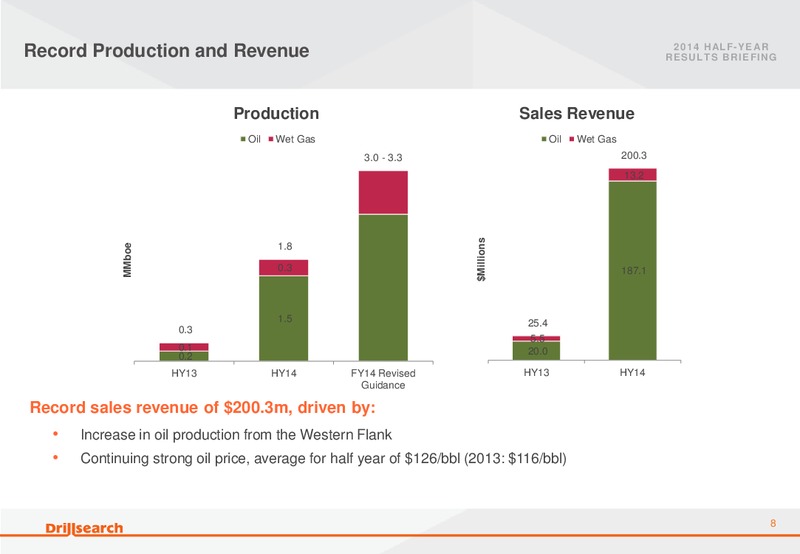Select the green oil segment of FY14 Revised Guidance bar
800x554 pixels.
(383, 288)
